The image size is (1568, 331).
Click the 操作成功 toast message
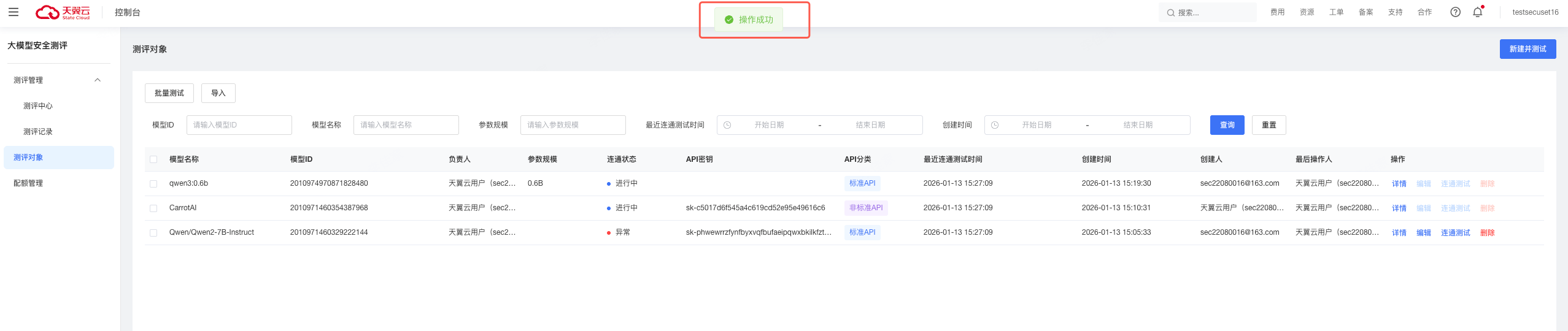click(749, 20)
